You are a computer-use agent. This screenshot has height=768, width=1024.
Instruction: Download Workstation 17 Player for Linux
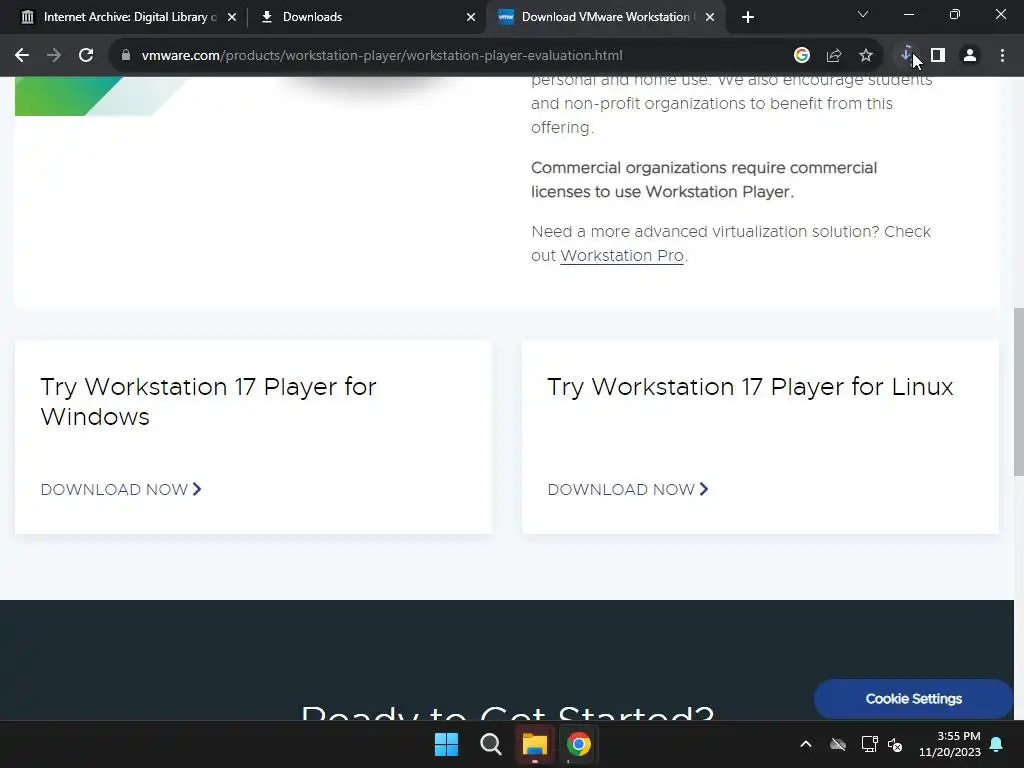tap(628, 489)
